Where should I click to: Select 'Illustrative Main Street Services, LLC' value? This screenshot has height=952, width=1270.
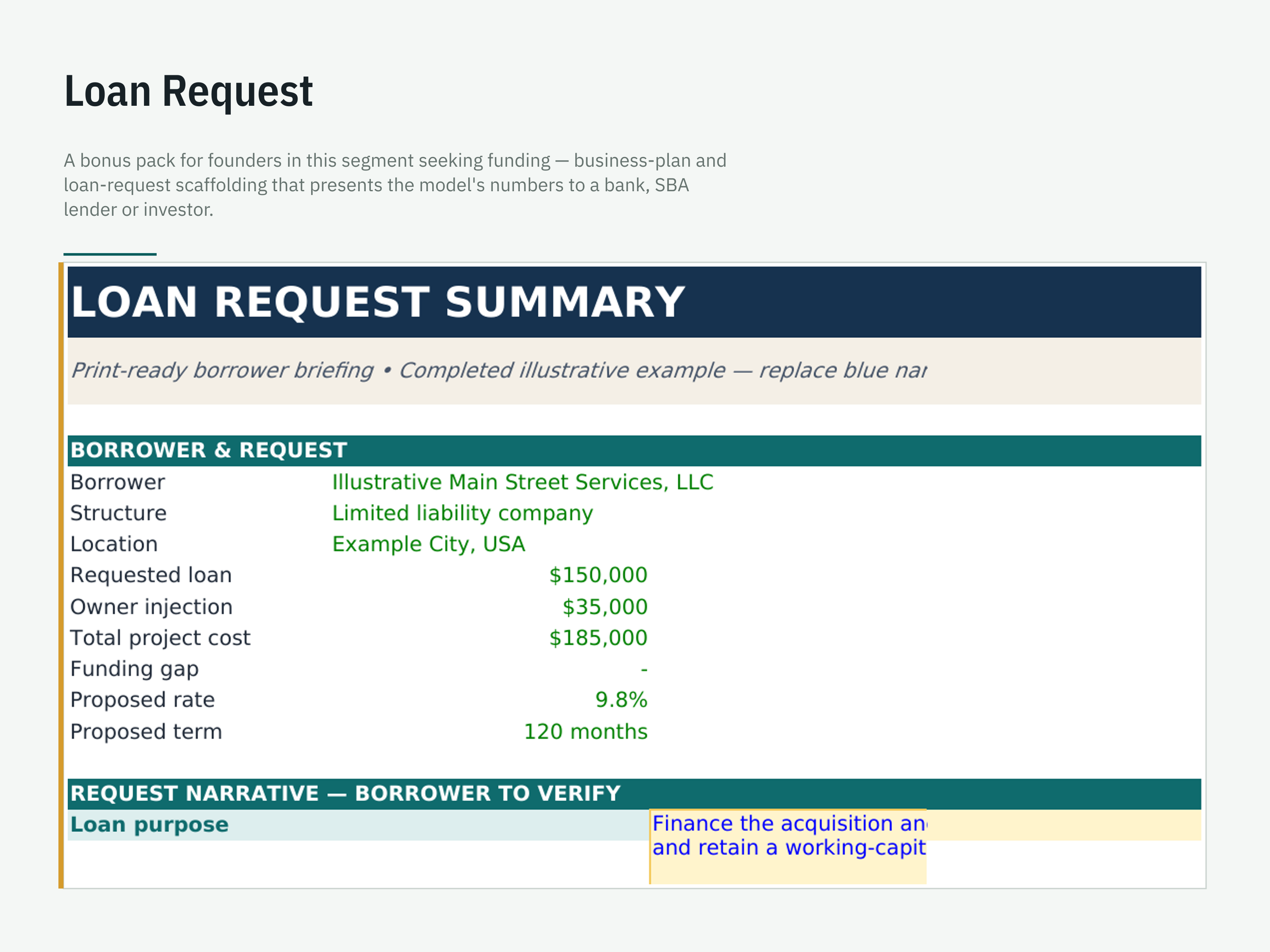(x=522, y=483)
